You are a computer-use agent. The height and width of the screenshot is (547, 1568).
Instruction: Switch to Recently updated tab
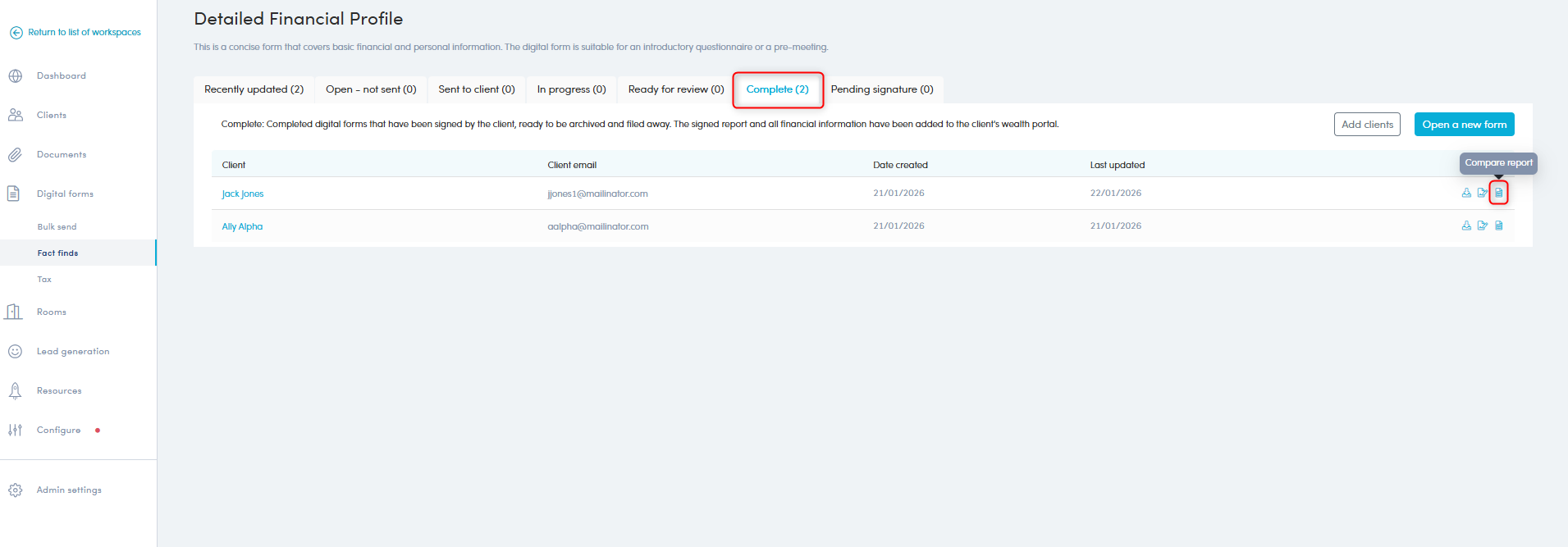click(254, 89)
